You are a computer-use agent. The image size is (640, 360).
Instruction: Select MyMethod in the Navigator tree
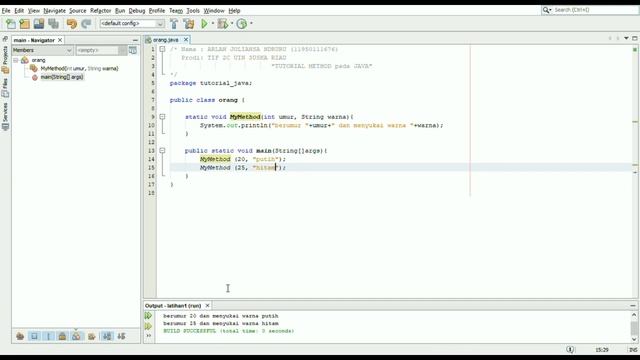(79, 69)
